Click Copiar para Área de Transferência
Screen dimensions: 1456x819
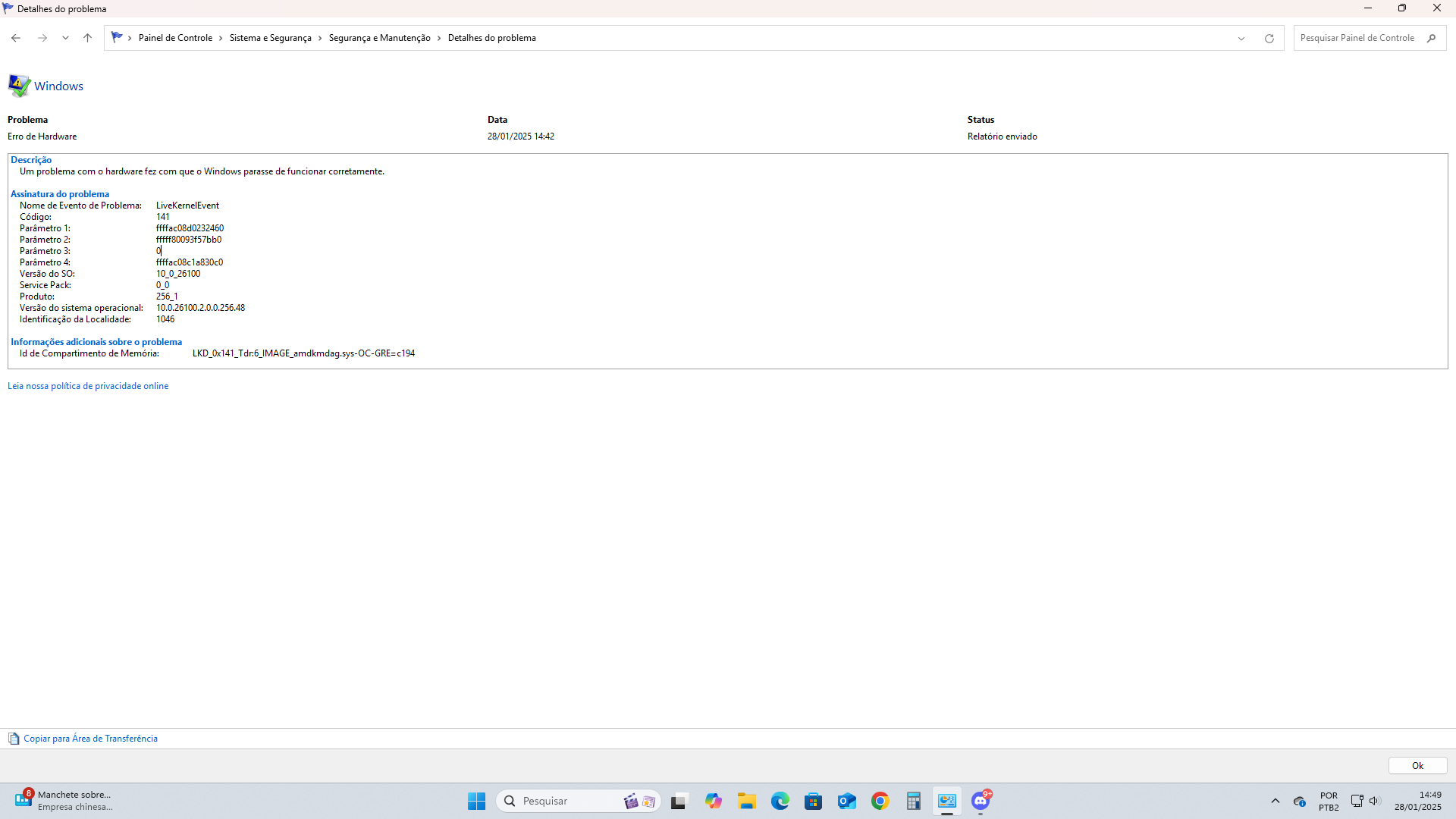click(90, 739)
